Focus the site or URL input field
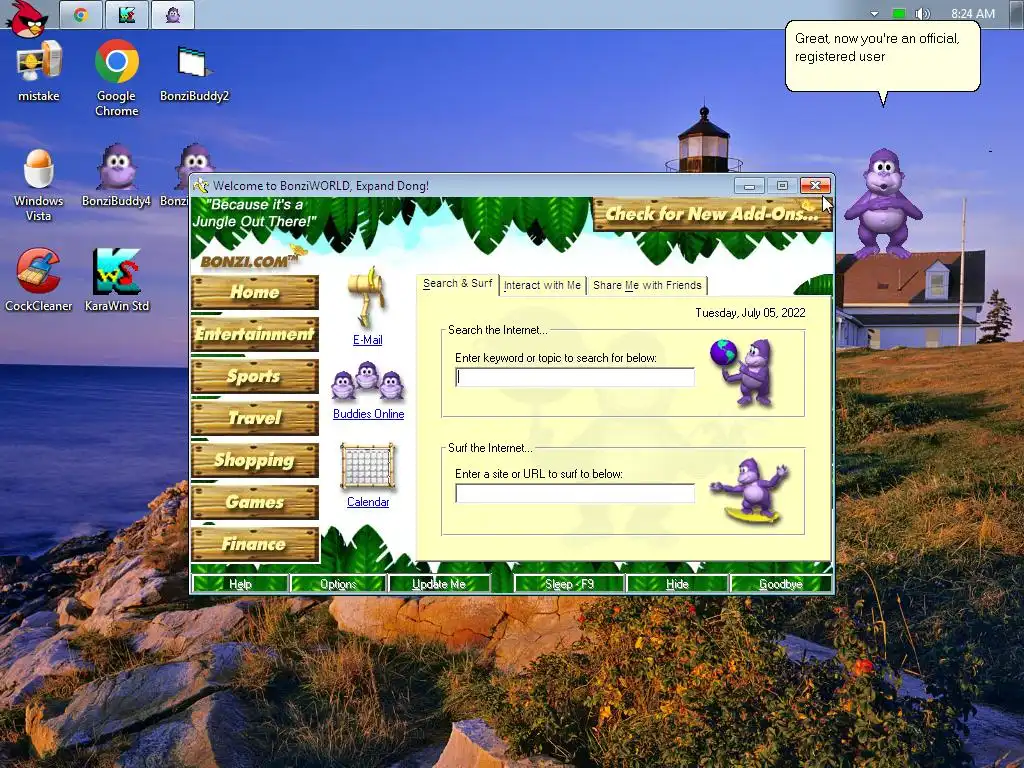Viewport: 1024px width, 768px height. click(575, 493)
